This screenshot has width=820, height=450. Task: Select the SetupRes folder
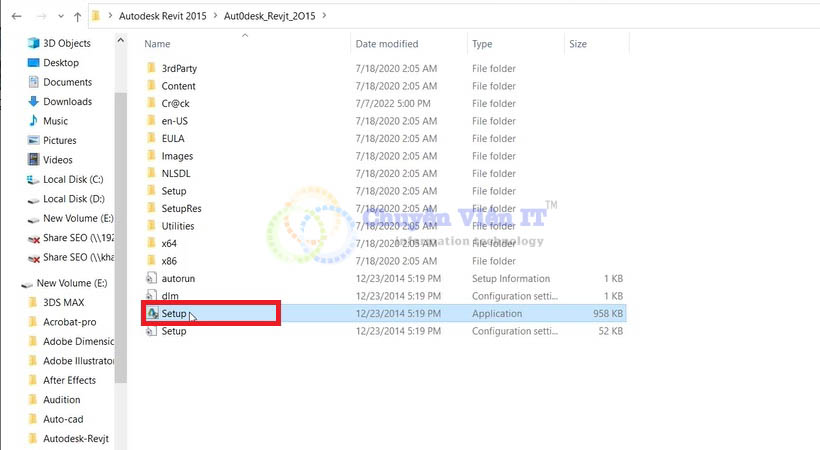[x=181, y=208]
